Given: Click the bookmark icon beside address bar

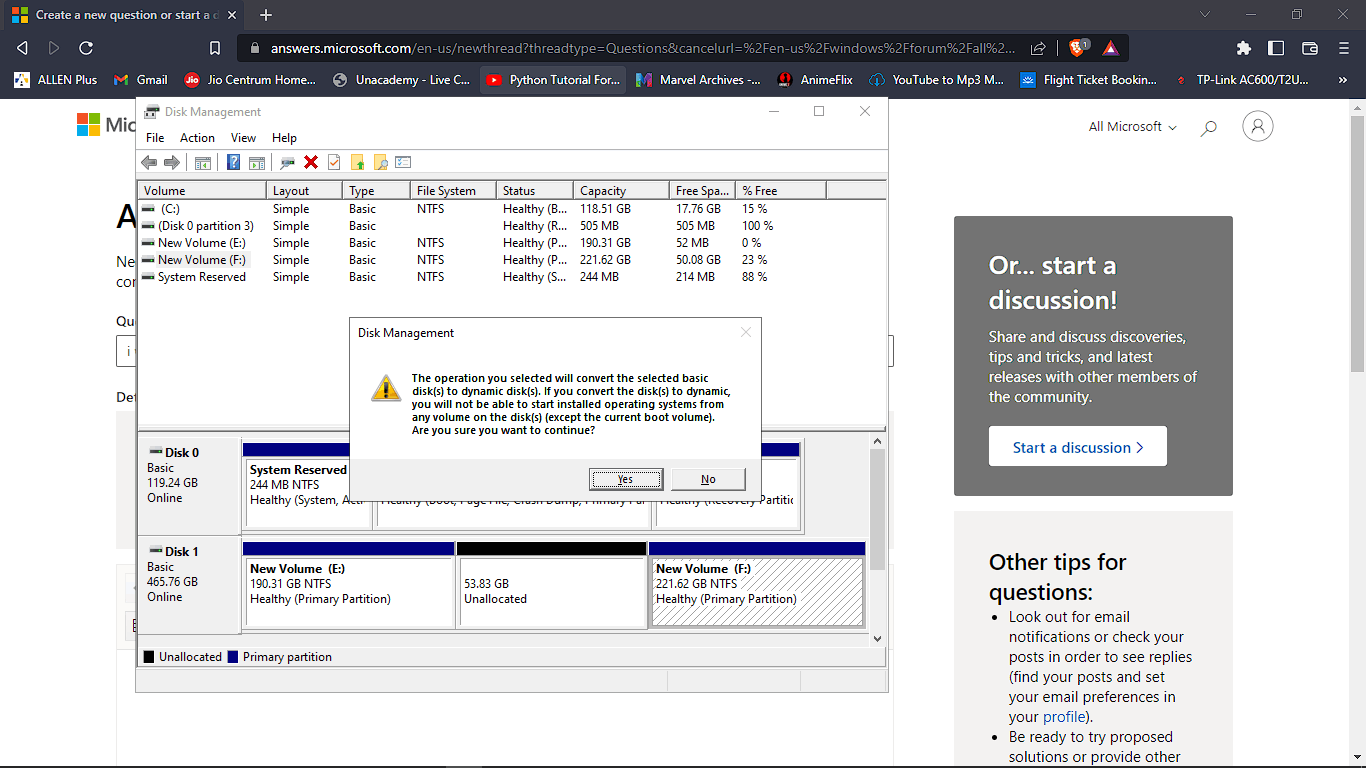Looking at the screenshot, I should tap(215, 48).
